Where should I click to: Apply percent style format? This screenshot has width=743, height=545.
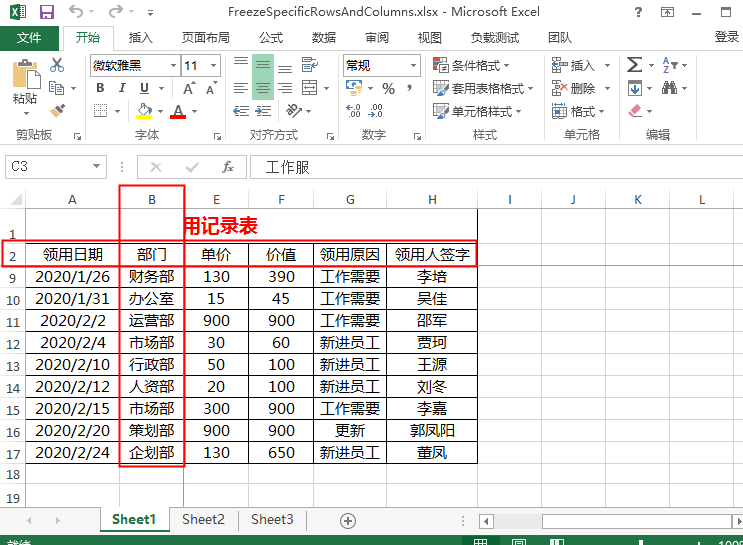click(x=389, y=88)
